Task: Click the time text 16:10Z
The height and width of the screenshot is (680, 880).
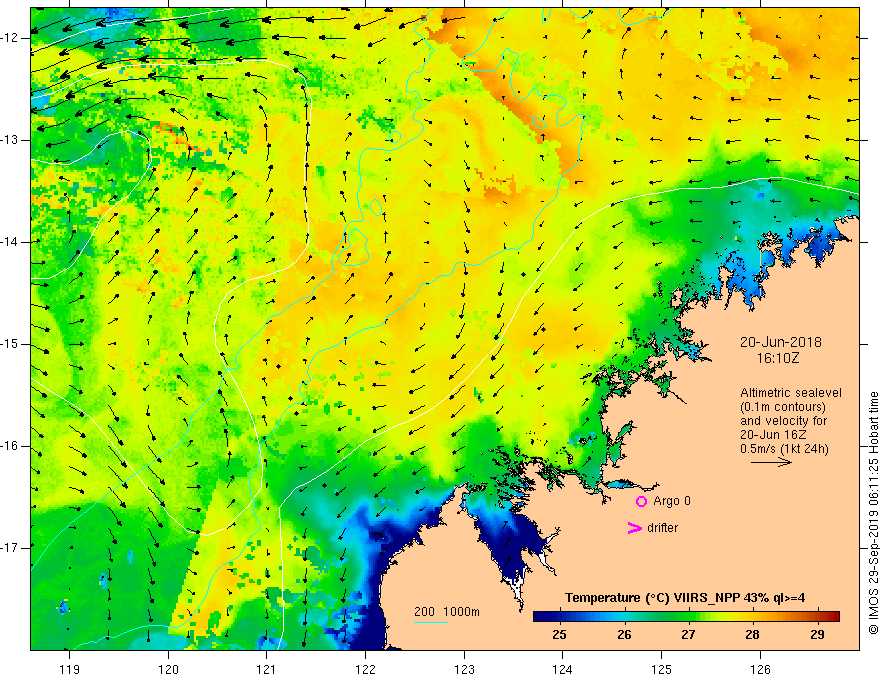Action: point(777,358)
